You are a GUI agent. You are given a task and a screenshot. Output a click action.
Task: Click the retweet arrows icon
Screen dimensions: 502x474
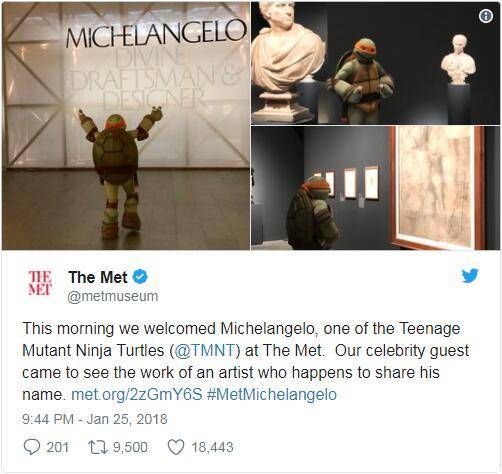tap(98, 447)
